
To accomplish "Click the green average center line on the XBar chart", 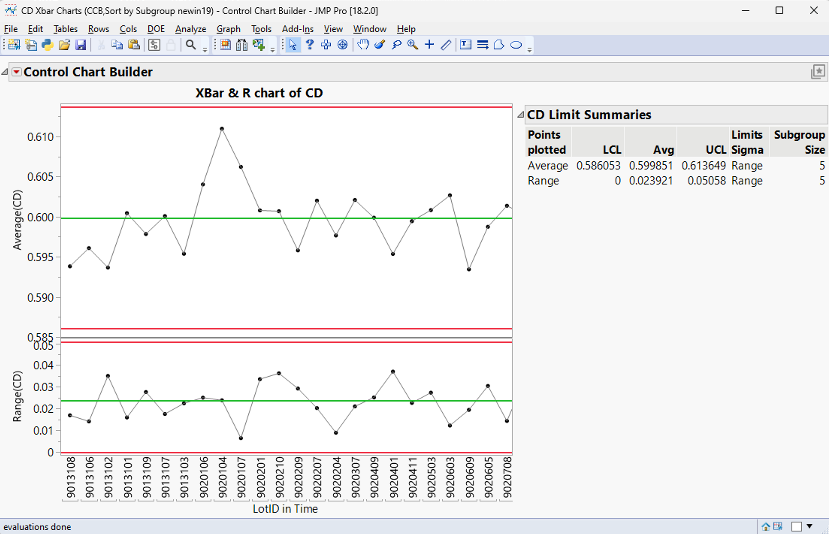I will click(287, 218).
